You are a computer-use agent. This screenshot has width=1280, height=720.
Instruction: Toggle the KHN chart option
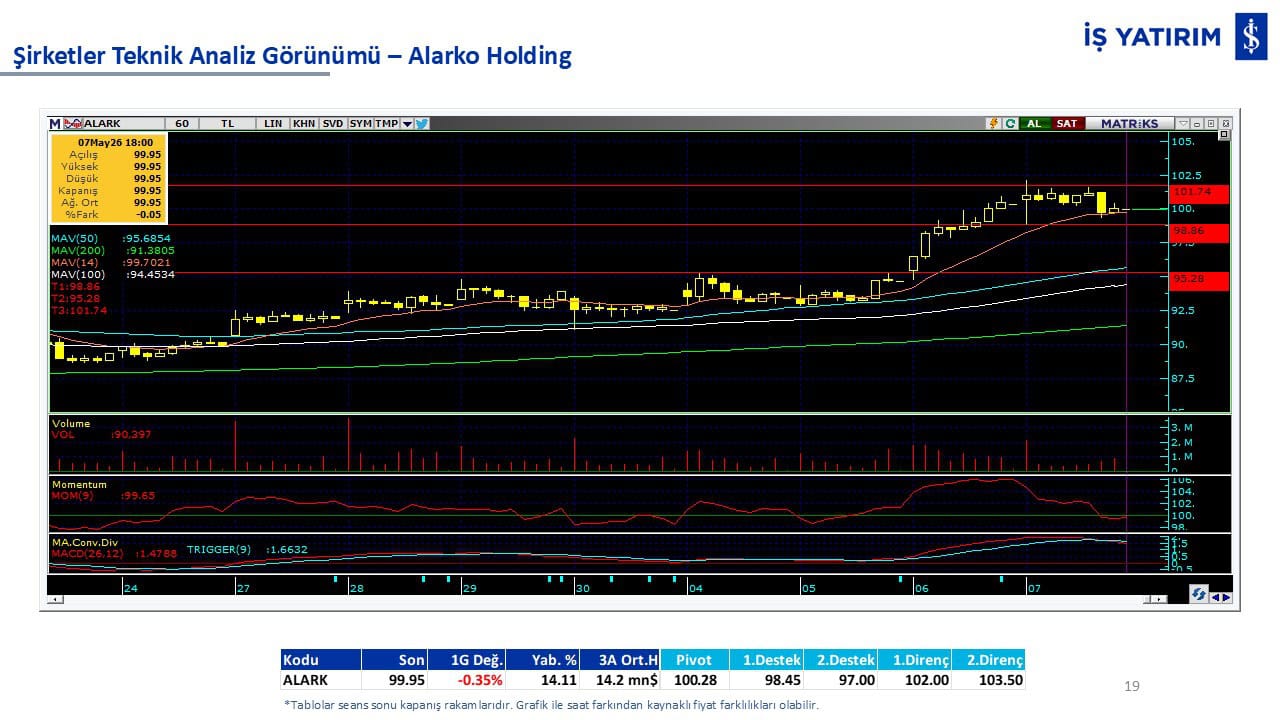[x=304, y=124]
